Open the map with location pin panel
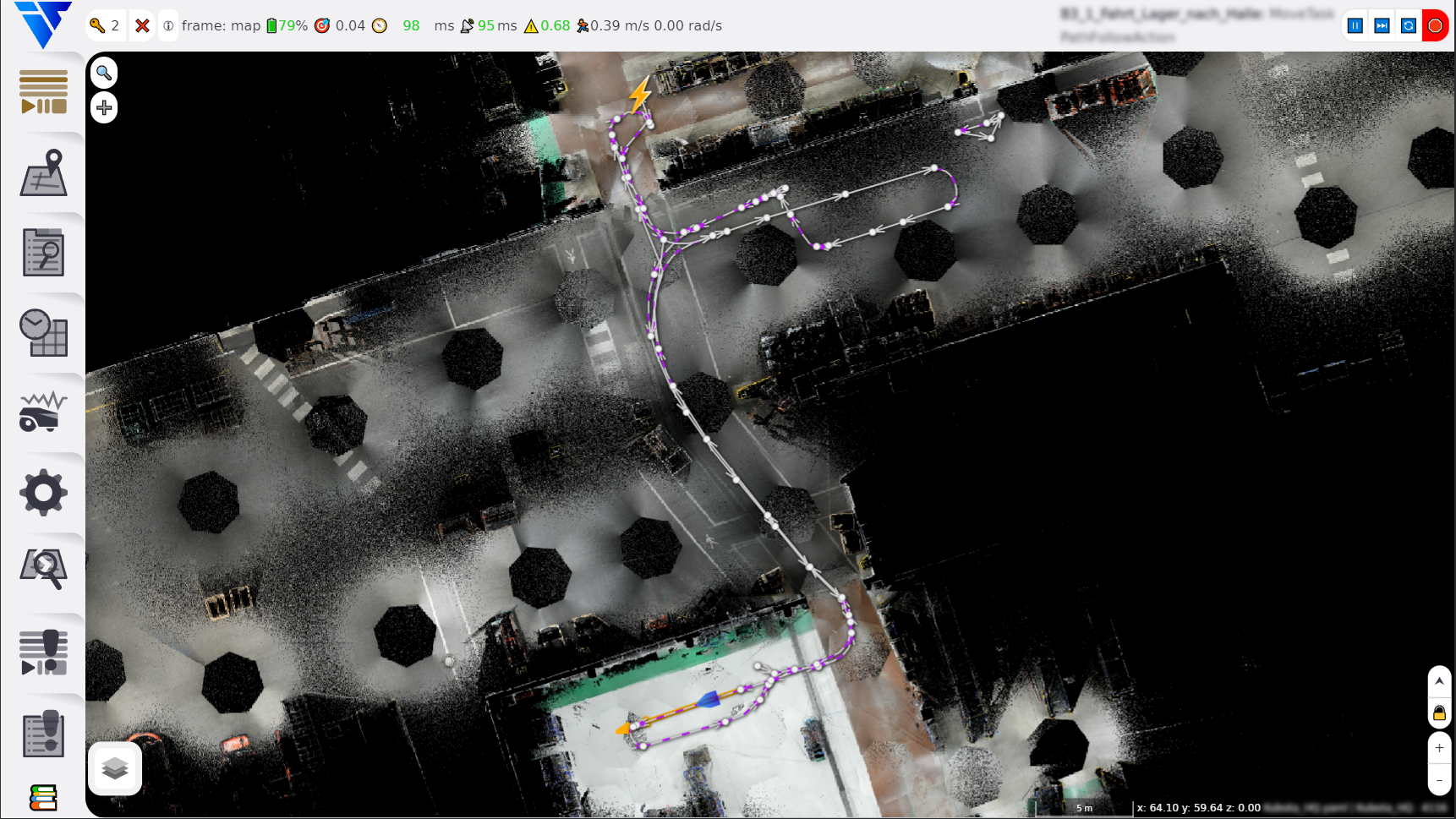Viewport: 1456px width, 819px height. point(43,172)
